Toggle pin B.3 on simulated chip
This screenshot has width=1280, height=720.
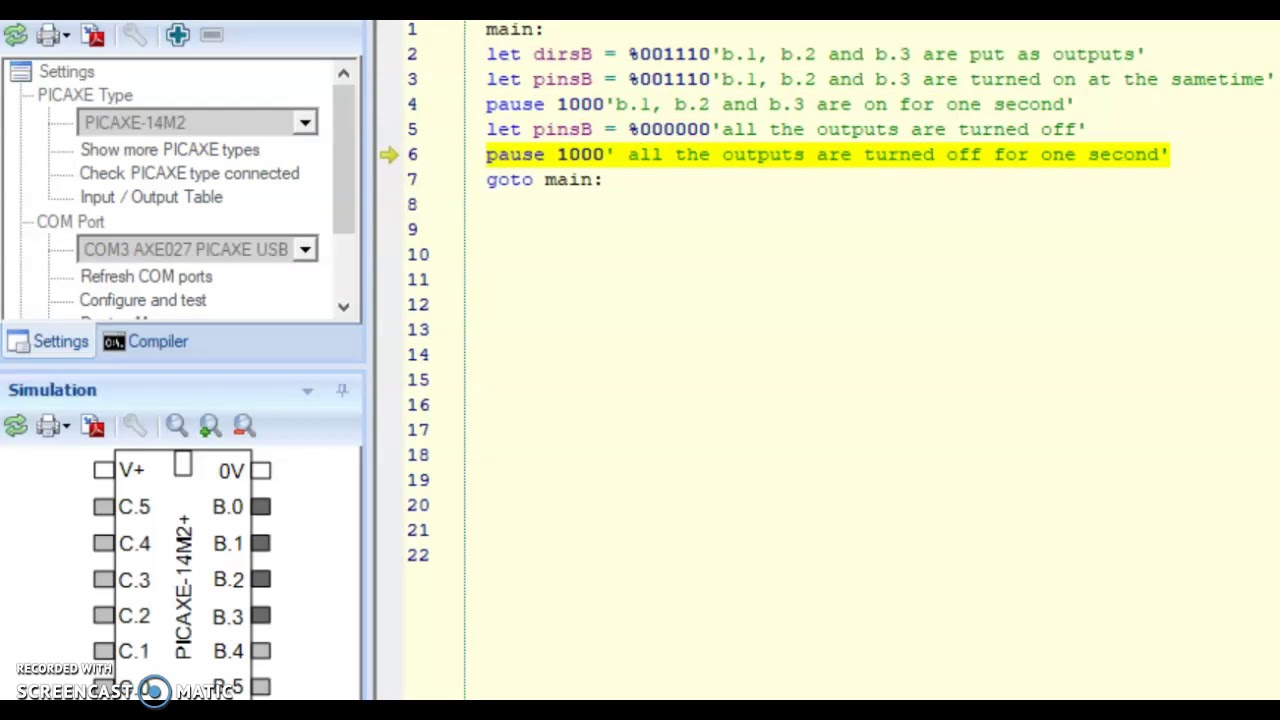[x=261, y=616]
